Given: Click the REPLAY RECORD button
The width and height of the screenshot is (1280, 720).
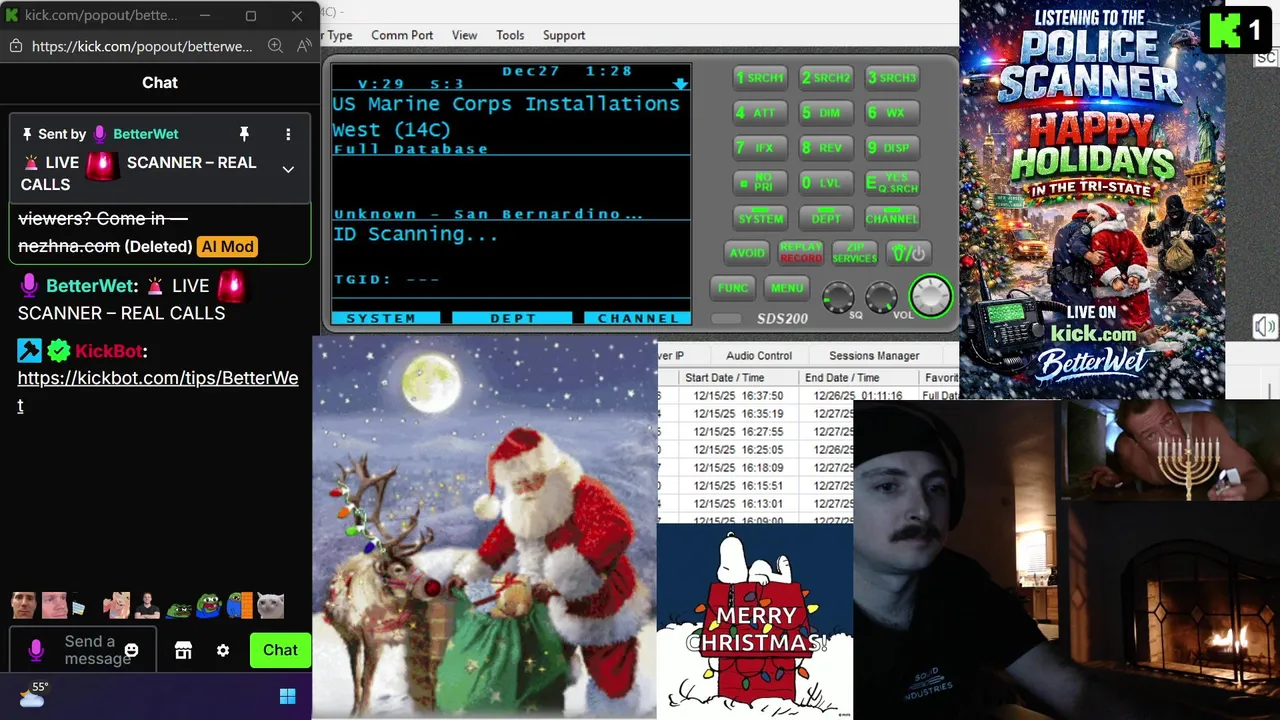Looking at the screenshot, I should click(801, 253).
